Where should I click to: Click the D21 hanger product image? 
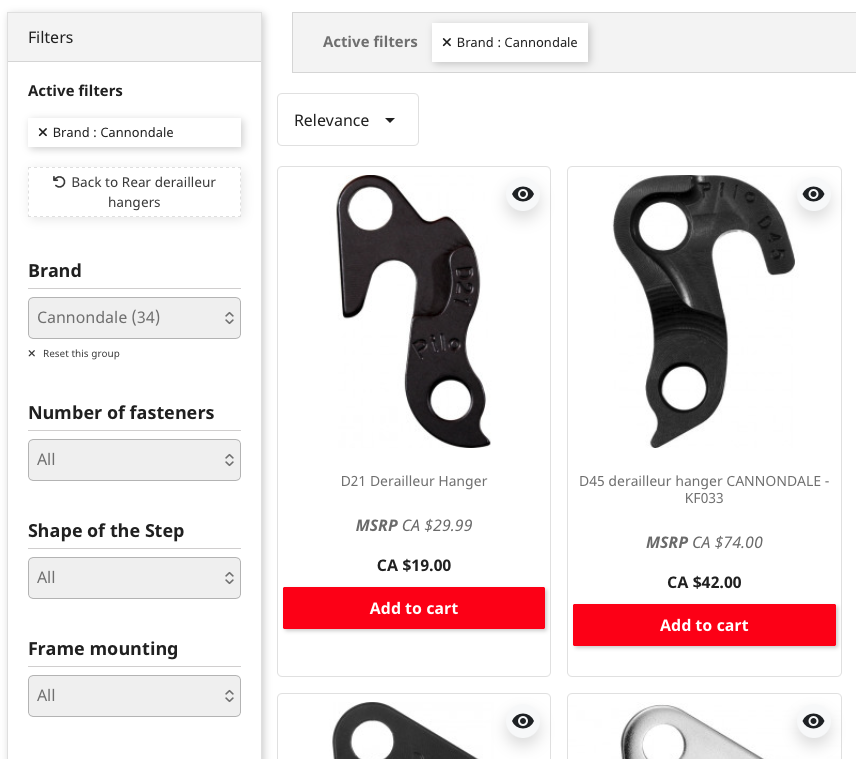click(x=414, y=312)
